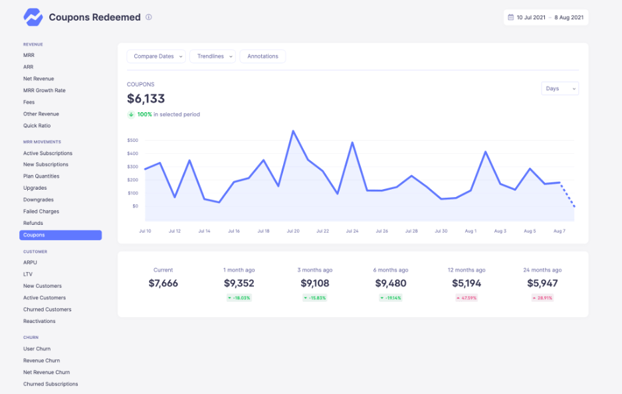Open Failed Charges in the sidebar
622x394 pixels.
(41, 211)
